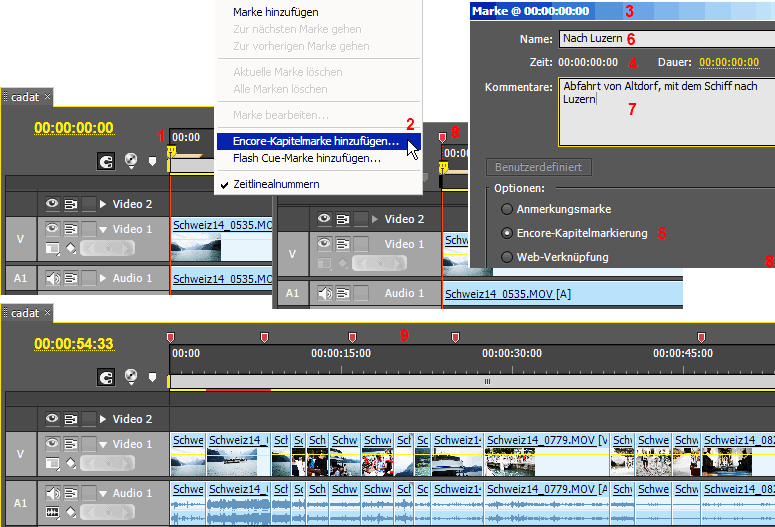Image resolution: width=775 pixels, height=527 pixels.
Task: Expand Audio 1 track in top-left timeline
Action: pos(103,278)
